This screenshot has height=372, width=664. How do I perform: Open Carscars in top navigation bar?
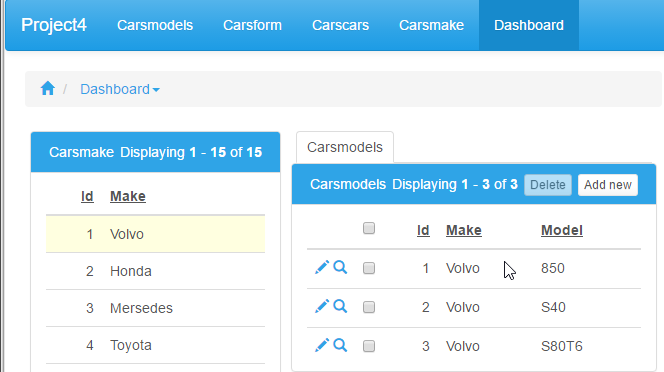(340, 25)
